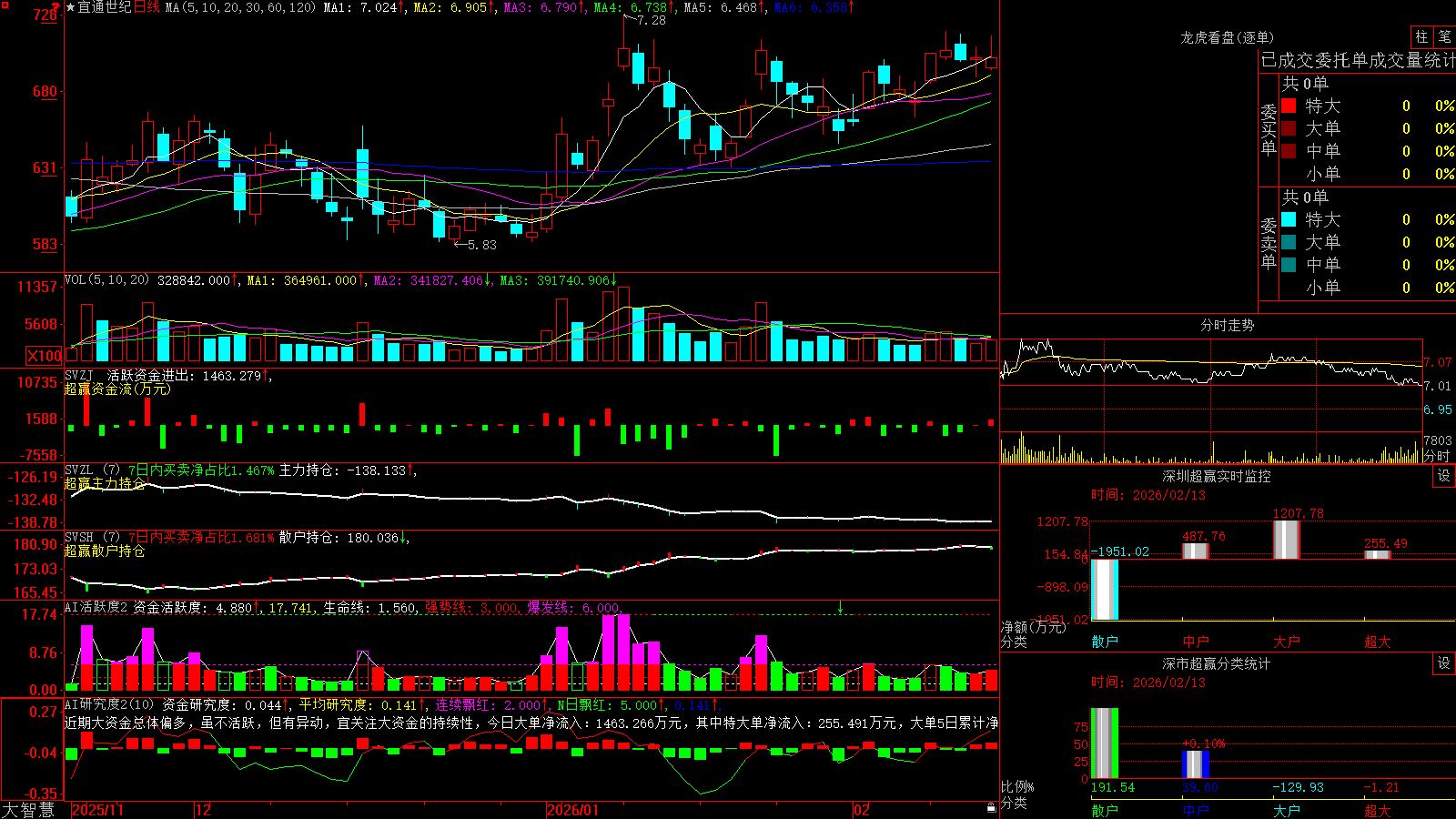
Task: Select the 2026/01 timeline marker
Action: tap(573, 809)
